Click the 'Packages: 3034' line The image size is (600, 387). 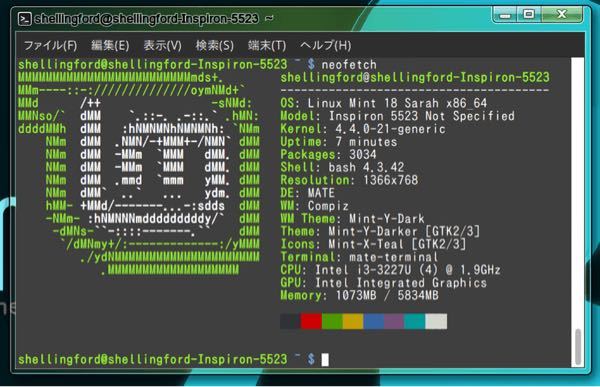click(328, 155)
